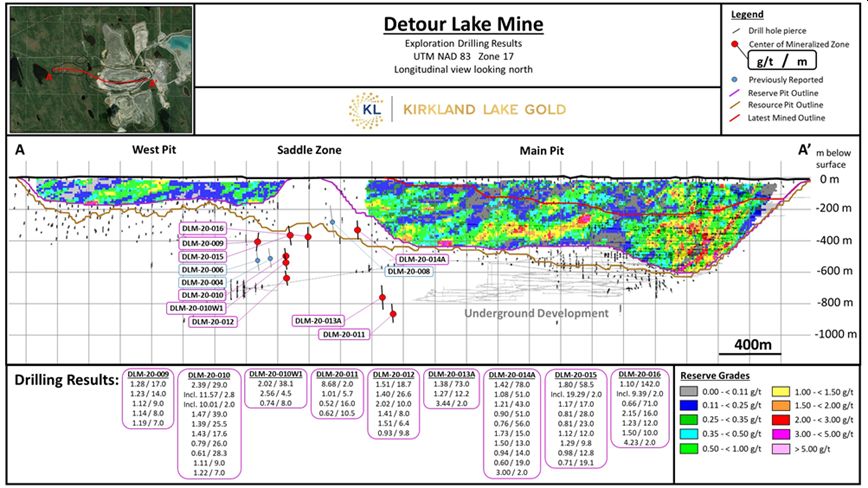
Task: Click the purple Reserve Pit Outline line symbol
Action: tap(735, 93)
